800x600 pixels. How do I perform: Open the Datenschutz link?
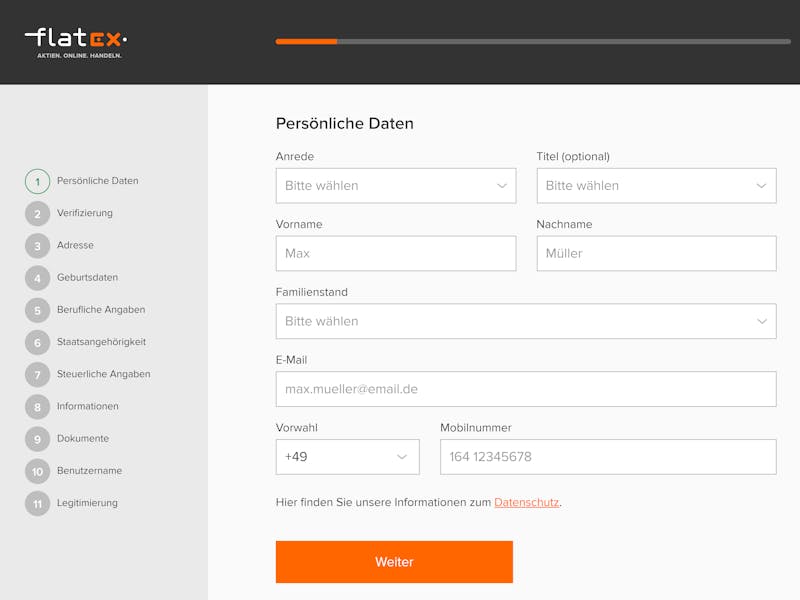coord(527,502)
